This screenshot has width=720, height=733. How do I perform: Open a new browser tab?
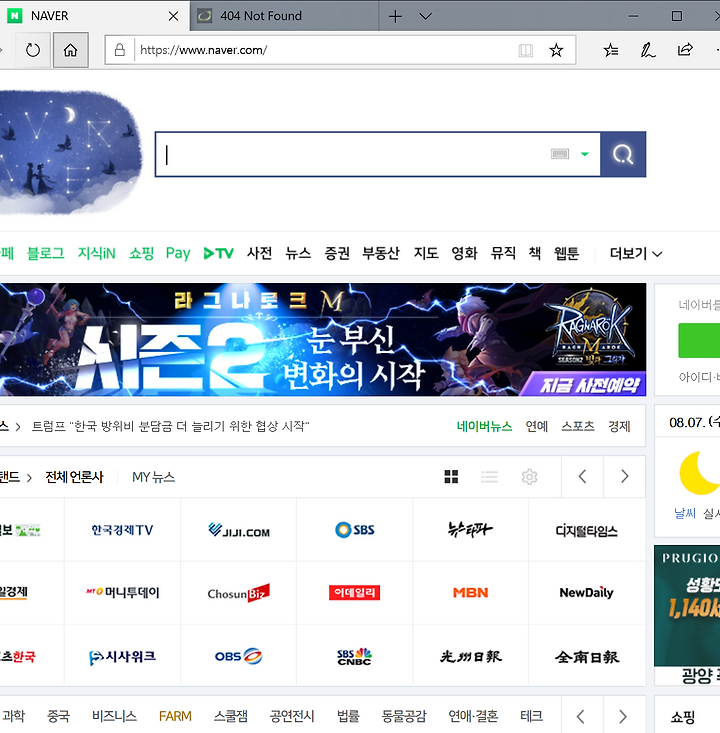[395, 16]
